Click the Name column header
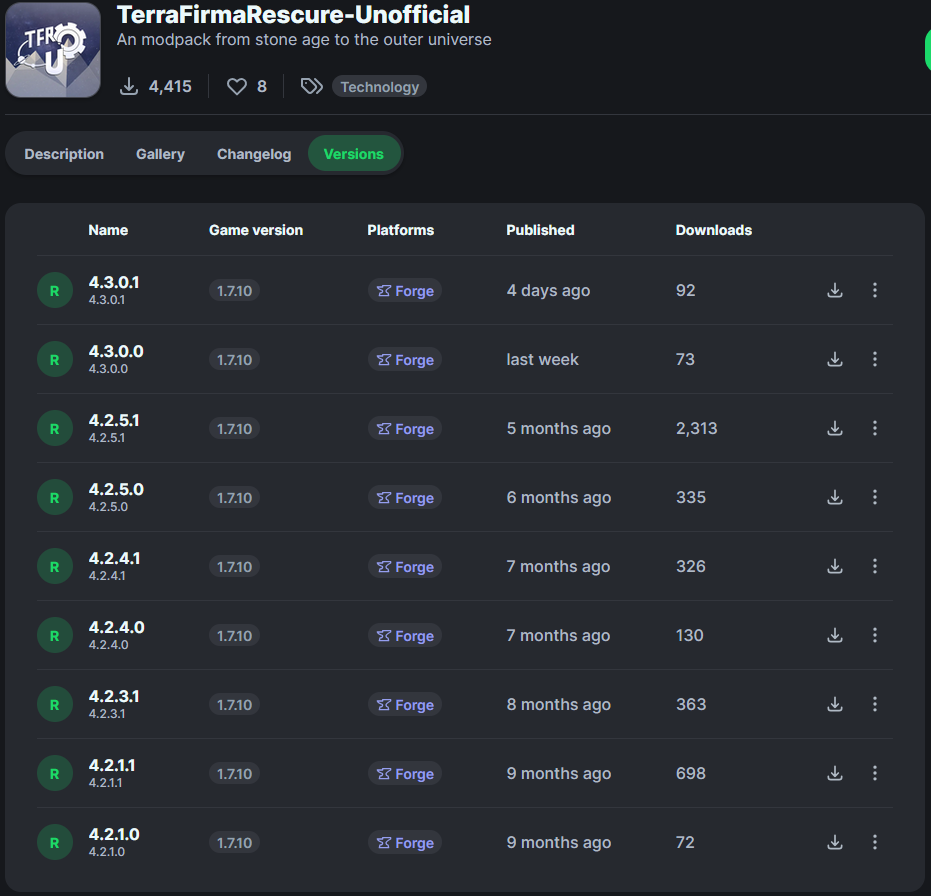931x896 pixels. coord(108,230)
